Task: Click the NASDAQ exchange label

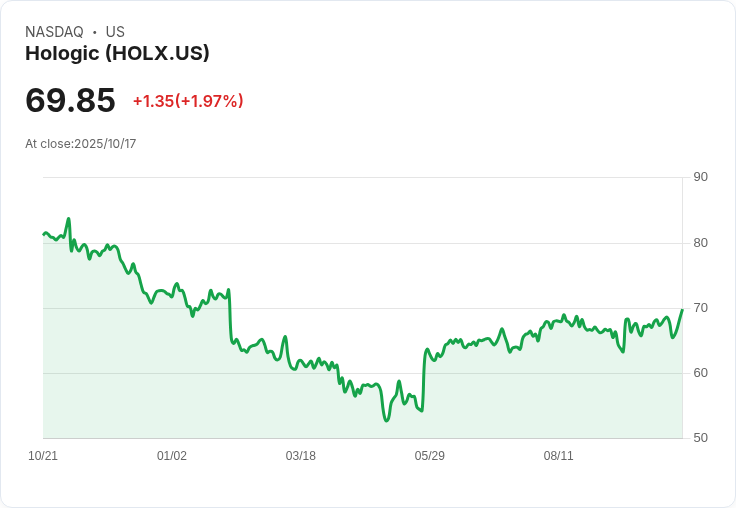Action: point(54,32)
